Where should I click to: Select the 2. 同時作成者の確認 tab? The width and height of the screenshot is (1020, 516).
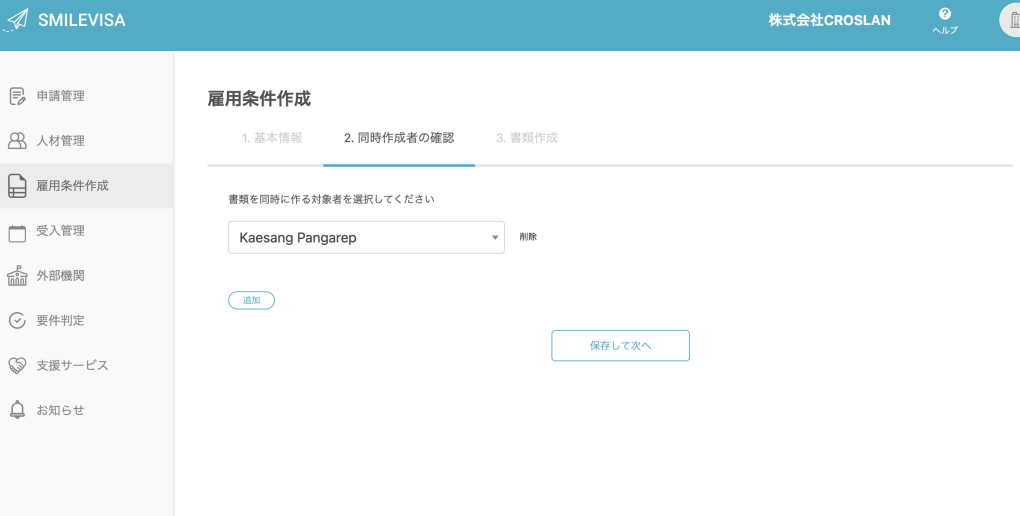tap(399, 138)
